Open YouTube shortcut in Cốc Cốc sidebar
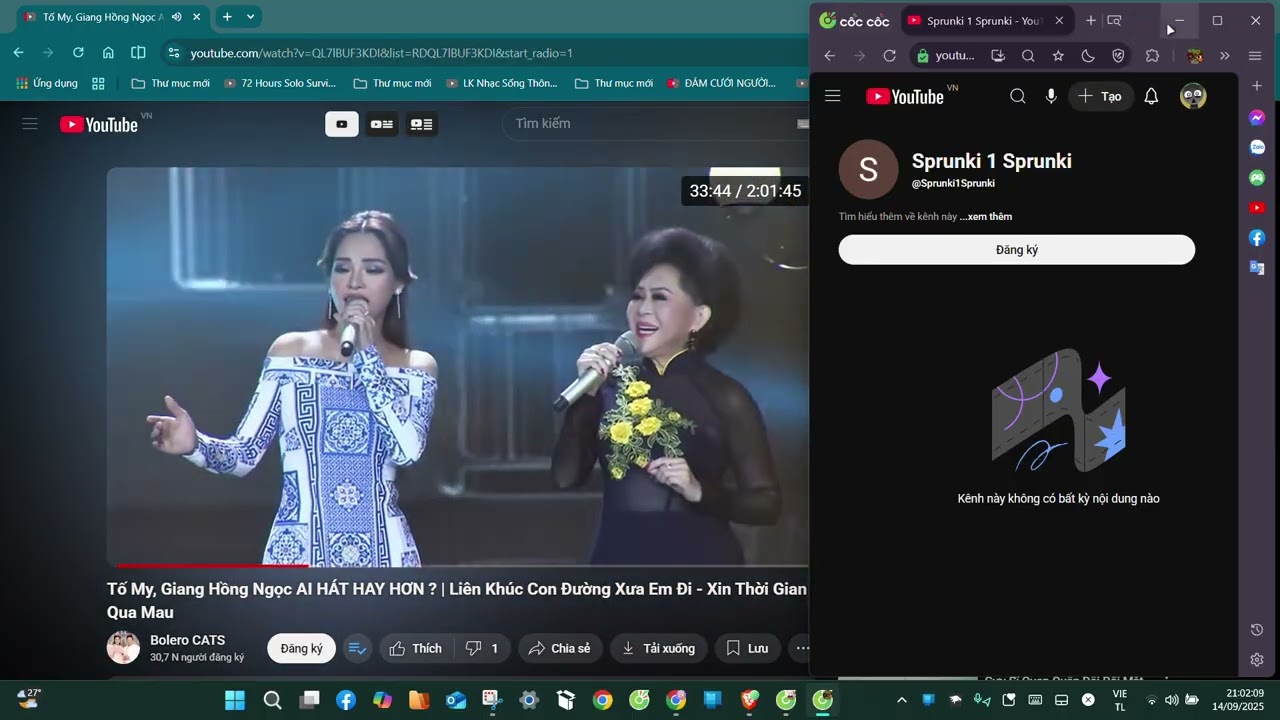 click(x=1257, y=207)
